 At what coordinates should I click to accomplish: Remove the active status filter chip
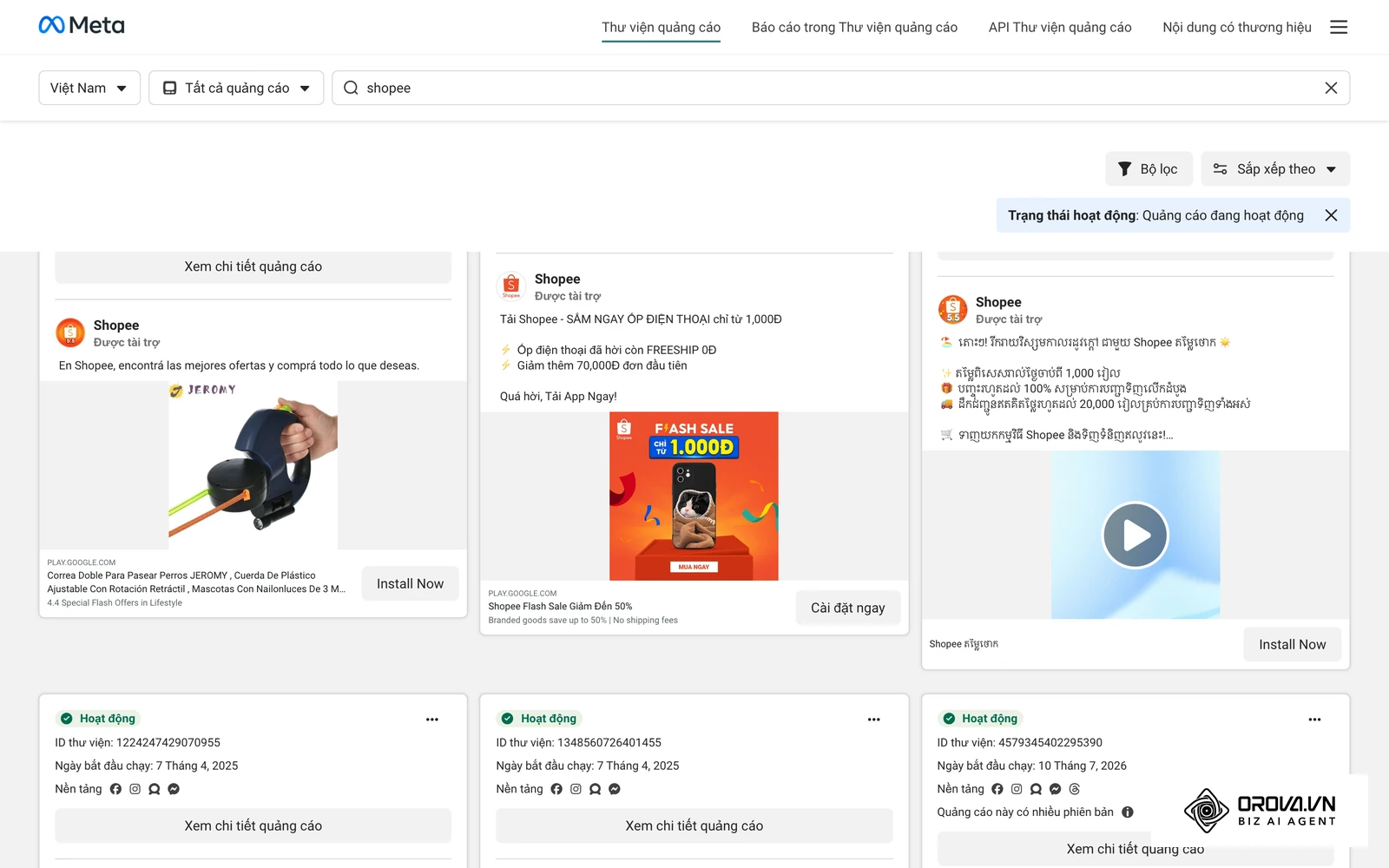pos(1331,215)
